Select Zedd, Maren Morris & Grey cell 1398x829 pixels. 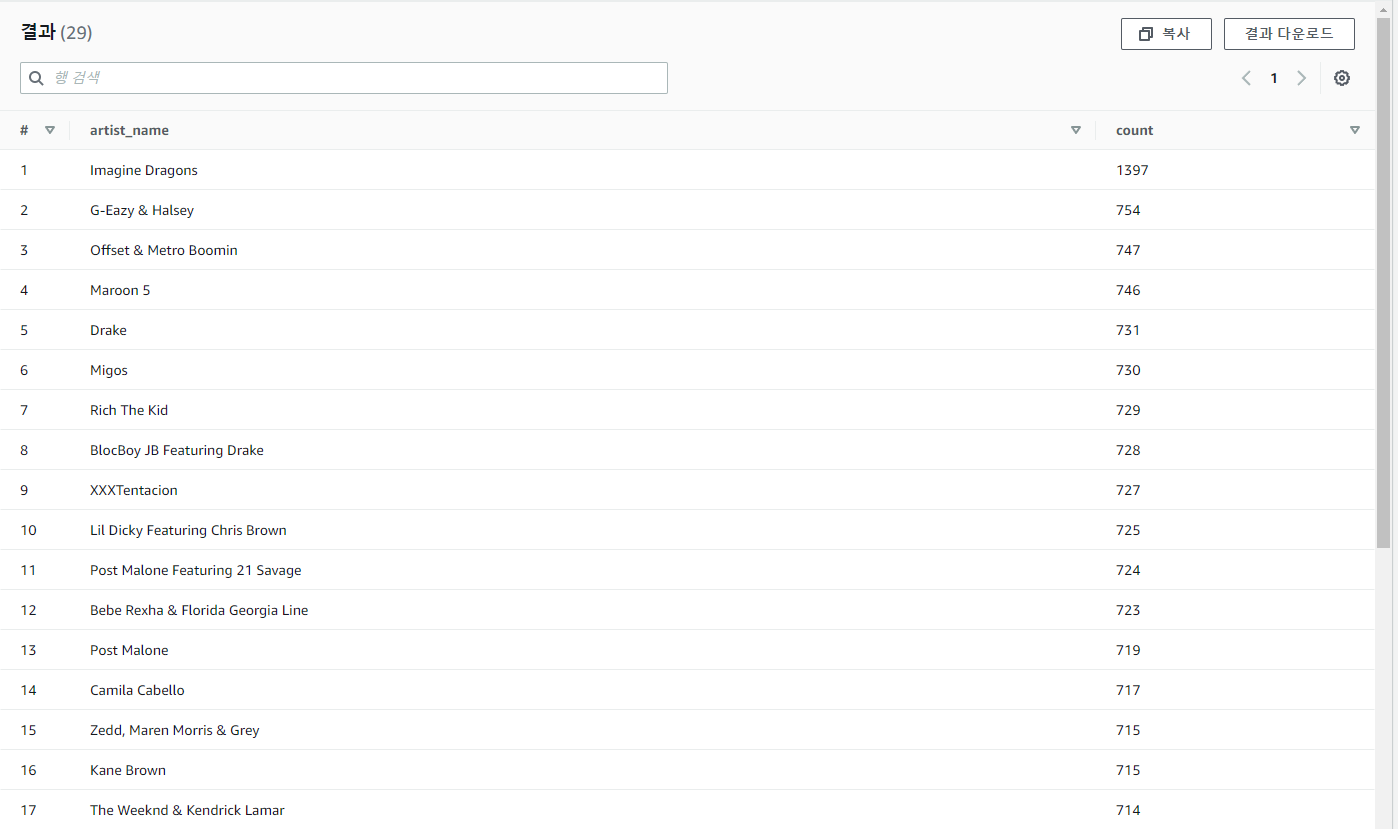(175, 730)
